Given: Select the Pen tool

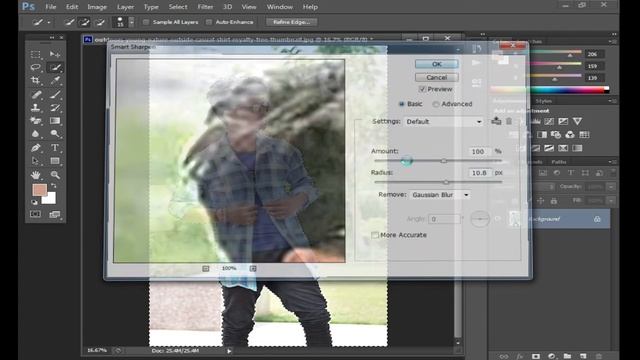Looking at the screenshot, I should 36,148.
